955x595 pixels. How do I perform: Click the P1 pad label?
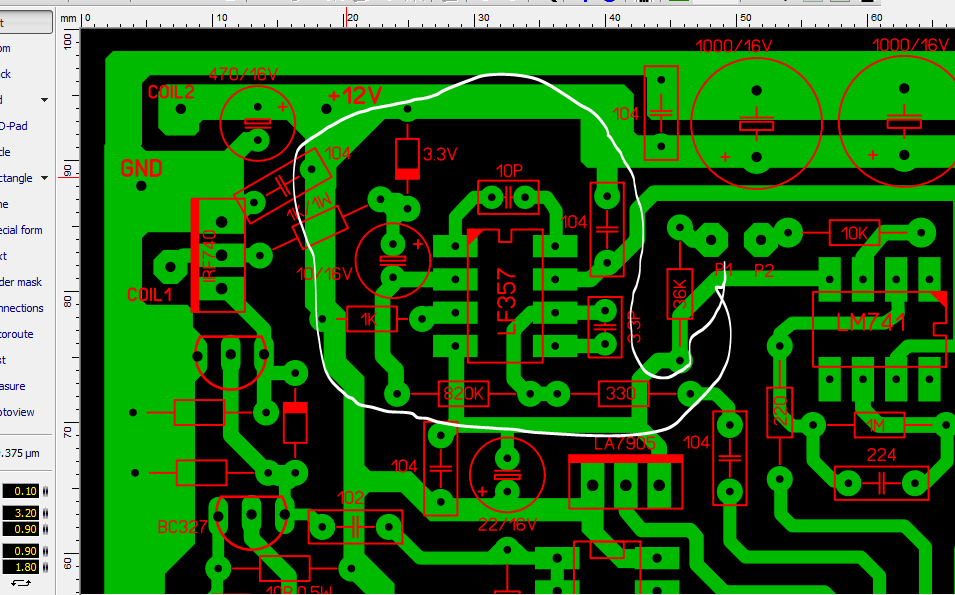pyautogui.click(x=723, y=269)
